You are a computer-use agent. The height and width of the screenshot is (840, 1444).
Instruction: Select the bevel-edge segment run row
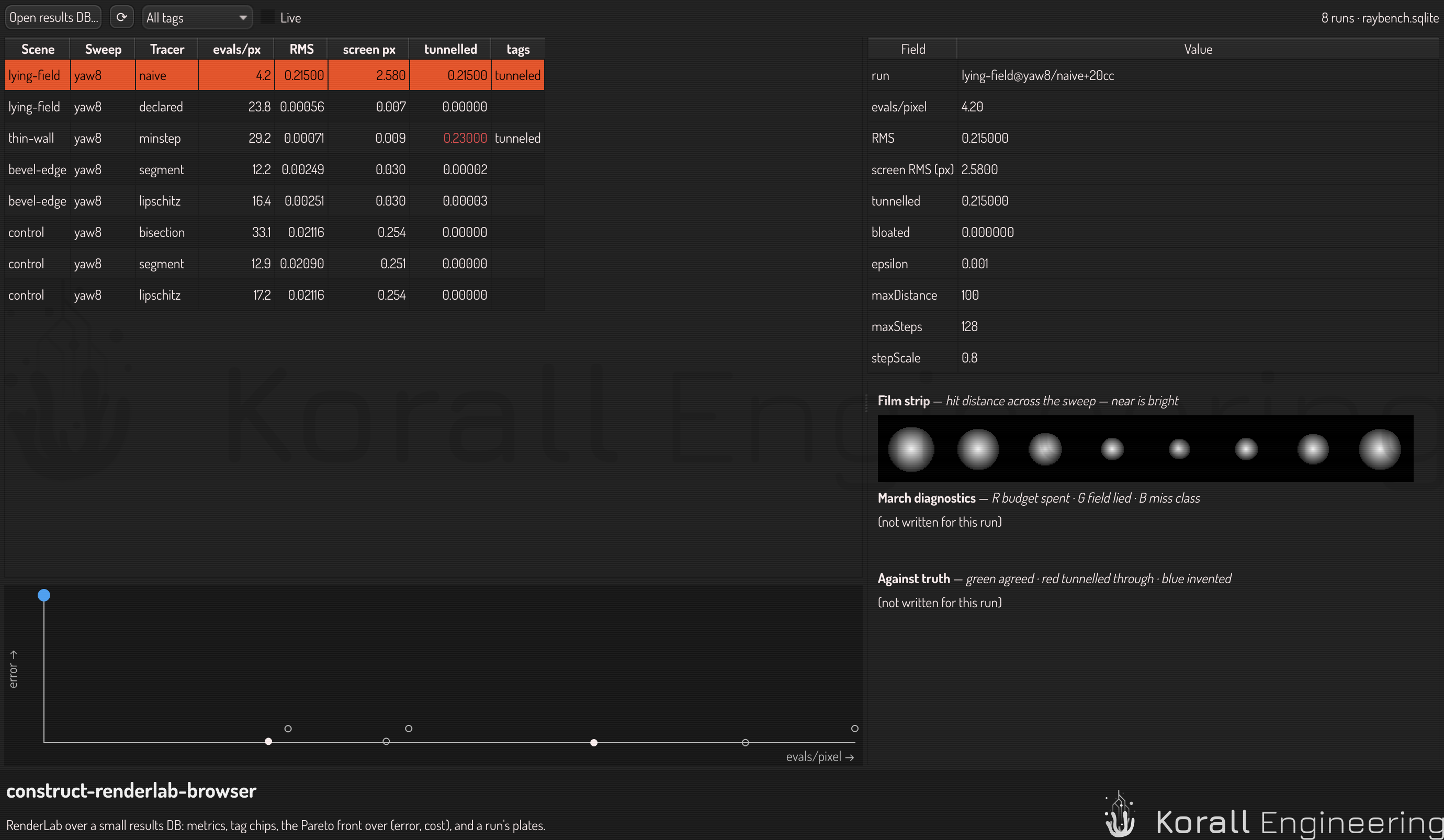click(x=275, y=169)
